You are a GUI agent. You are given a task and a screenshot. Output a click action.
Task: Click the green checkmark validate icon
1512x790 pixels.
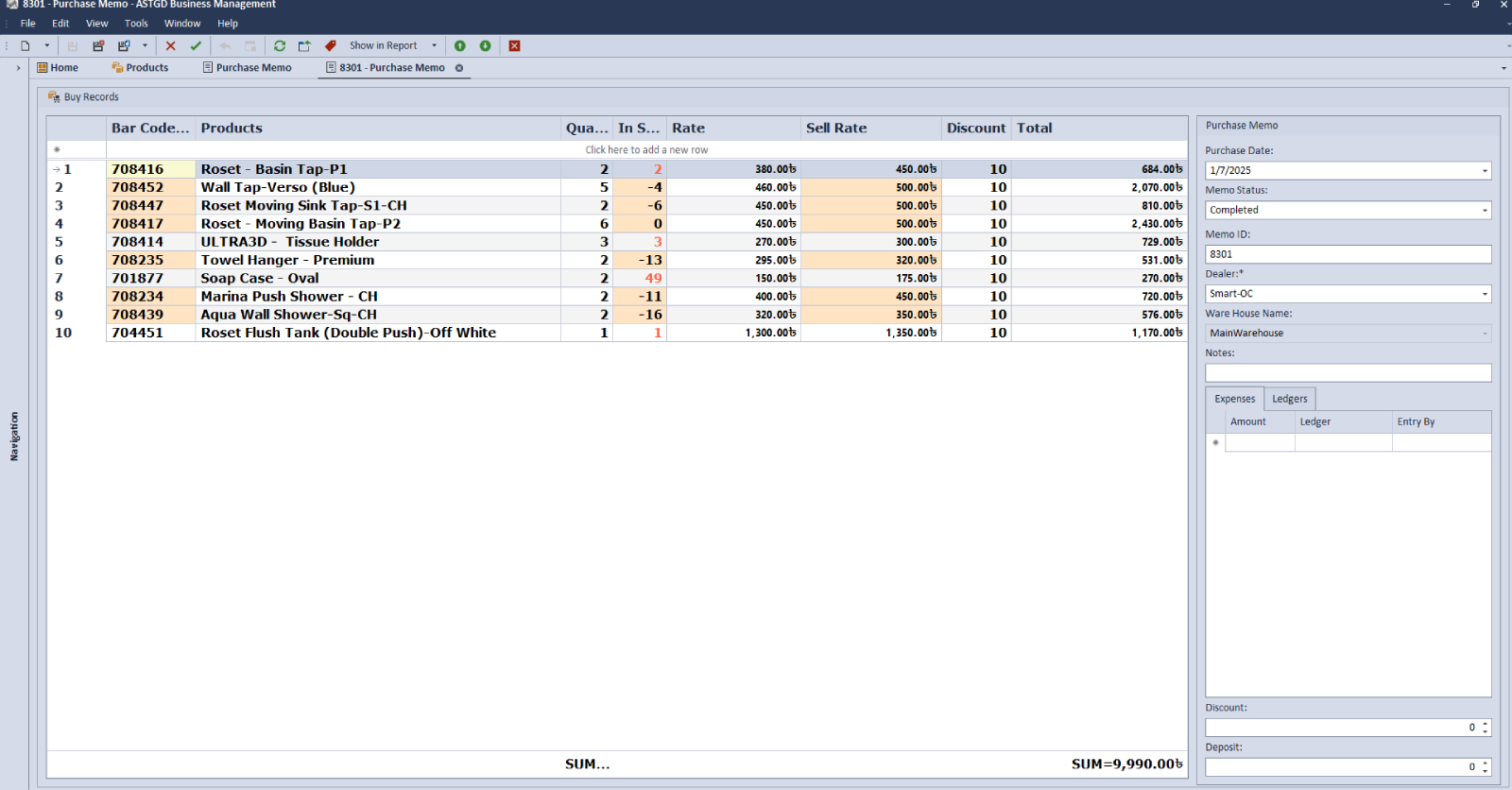point(196,45)
